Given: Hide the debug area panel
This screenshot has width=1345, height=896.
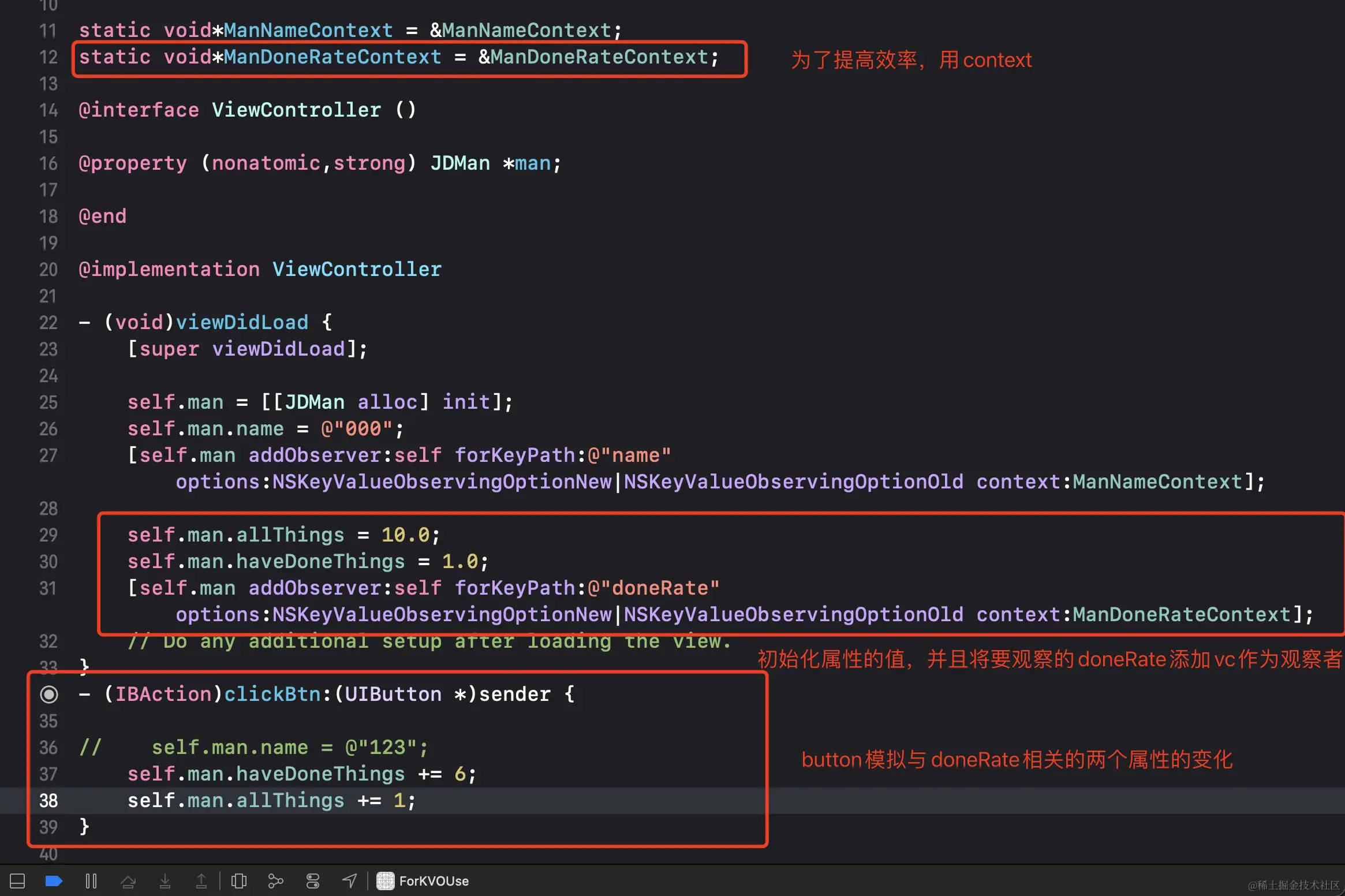Looking at the screenshot, I should point(17,880).
